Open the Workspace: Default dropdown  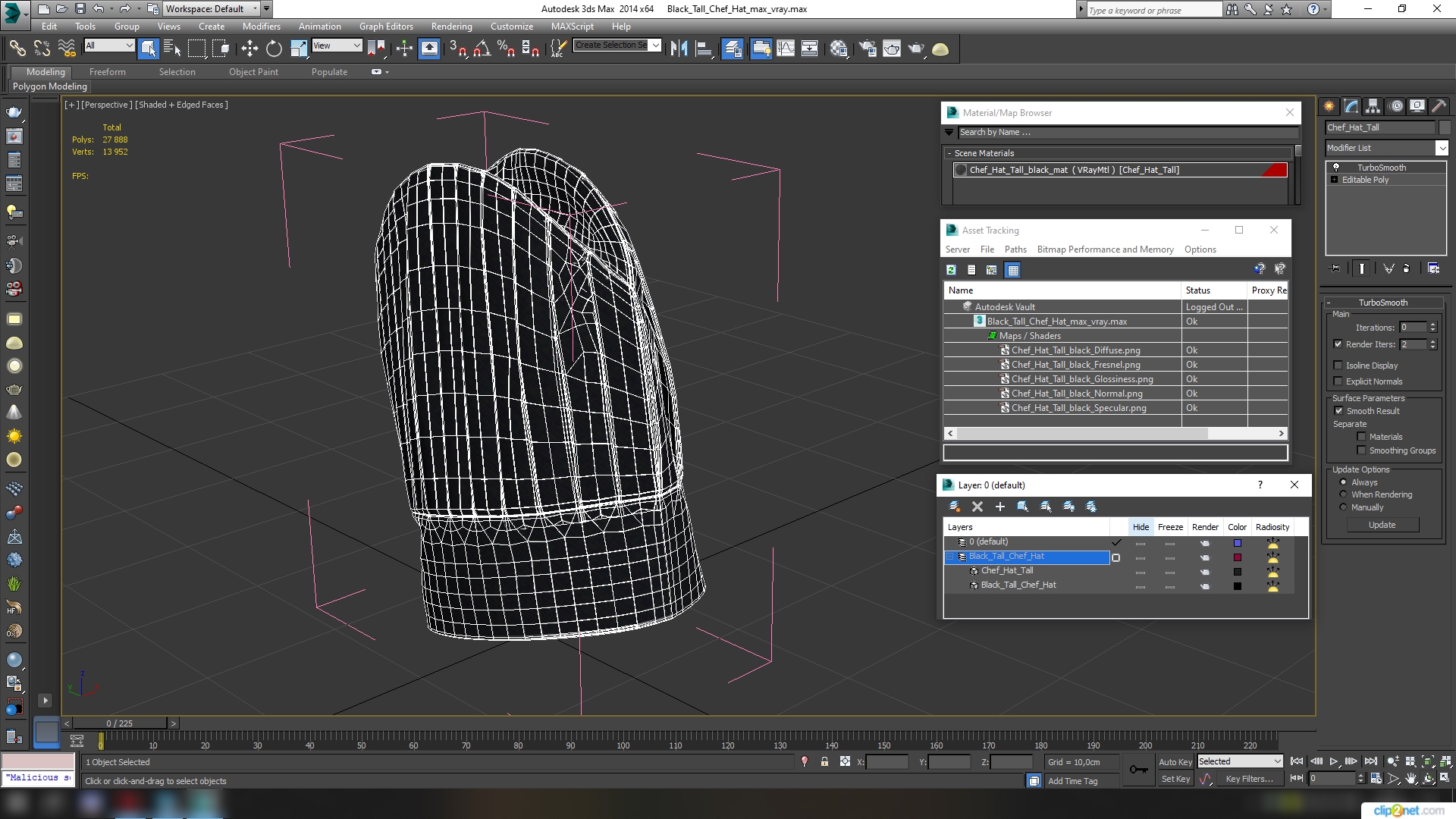coord(212,9)
